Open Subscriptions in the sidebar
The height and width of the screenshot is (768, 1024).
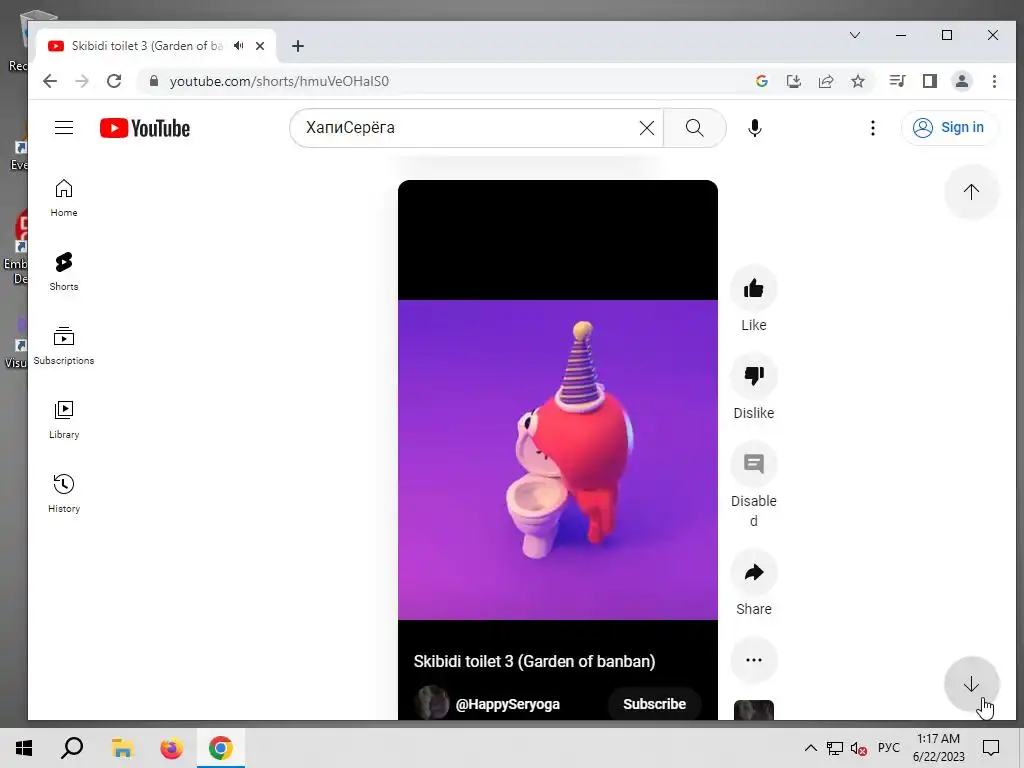(x=64, y=345)
